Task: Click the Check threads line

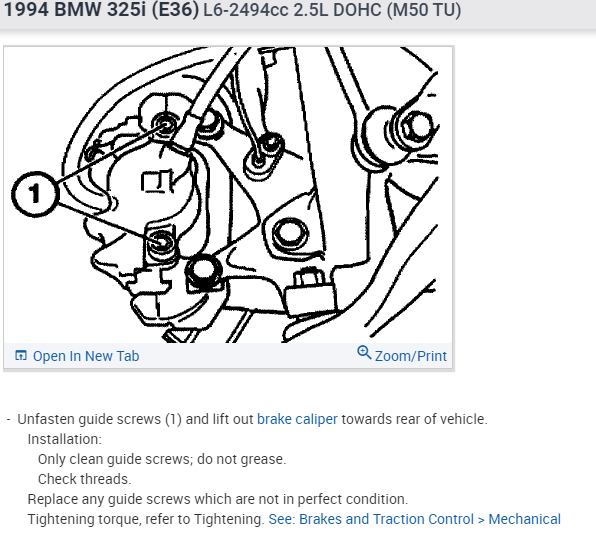Action: 84,479
